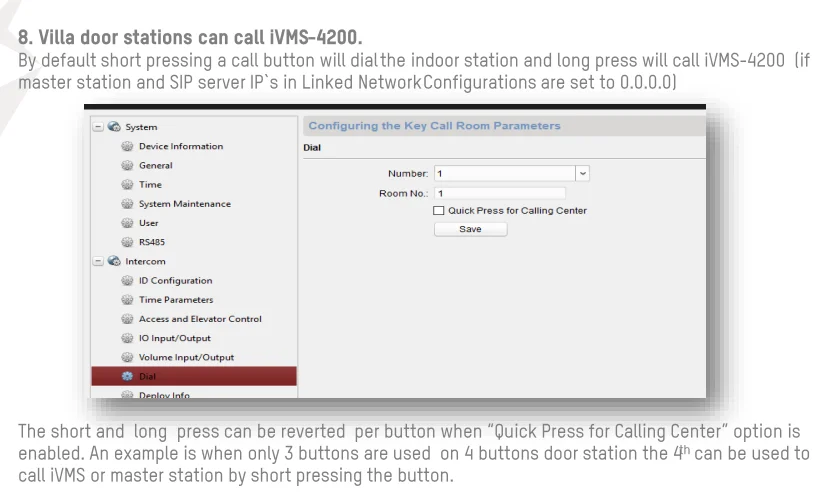Open Access and Elevator Control
This screenshot has width=835, height=500.
click(200, 319)
